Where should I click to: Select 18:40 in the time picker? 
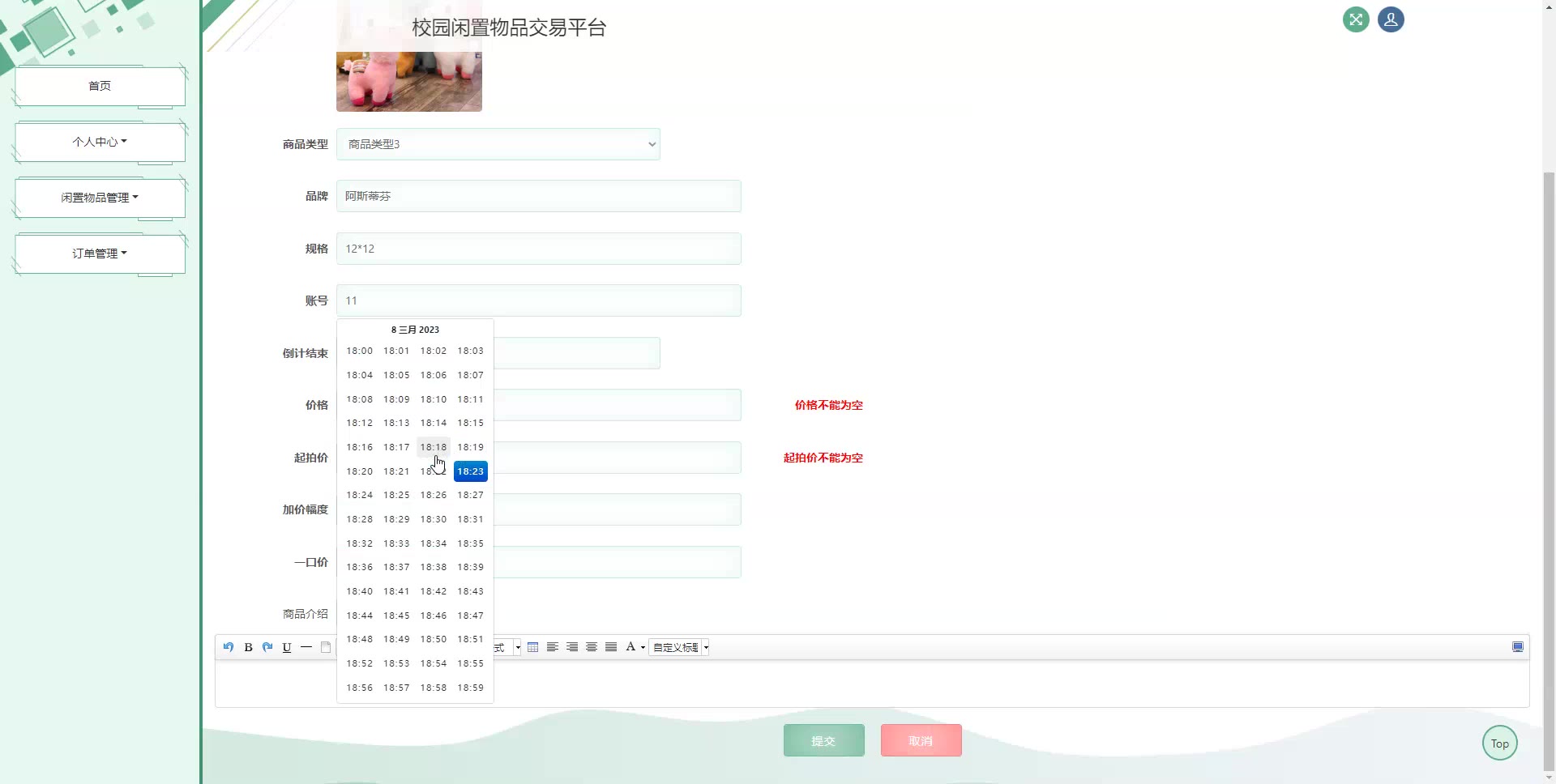pos(360,591)
